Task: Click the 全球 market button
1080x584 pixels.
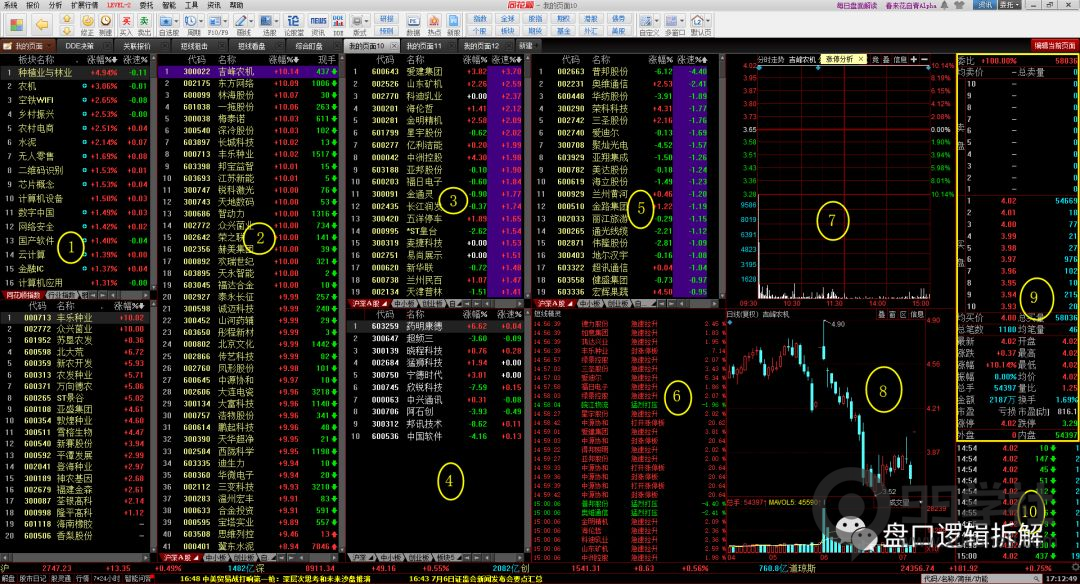Action: (x=508, y=17)
